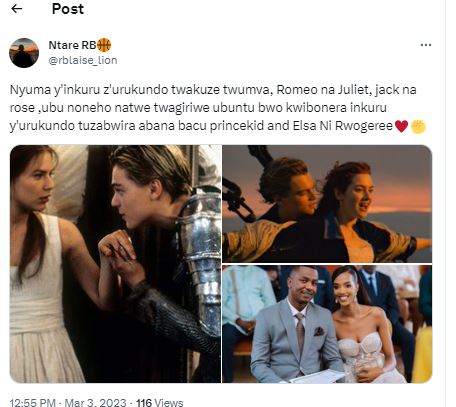
Task: Open the Romeo and Juliet movie photo
Action: [115, 264]
